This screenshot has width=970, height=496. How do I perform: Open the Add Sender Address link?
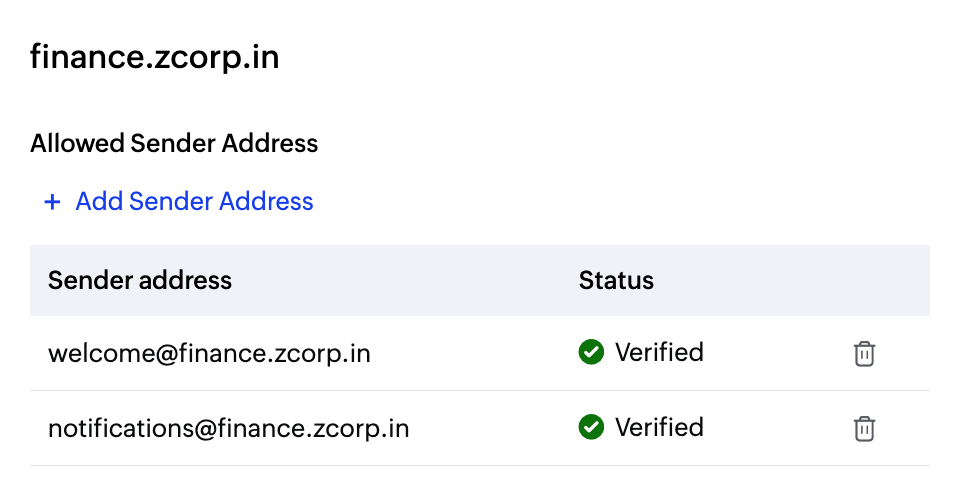point(194,202)
